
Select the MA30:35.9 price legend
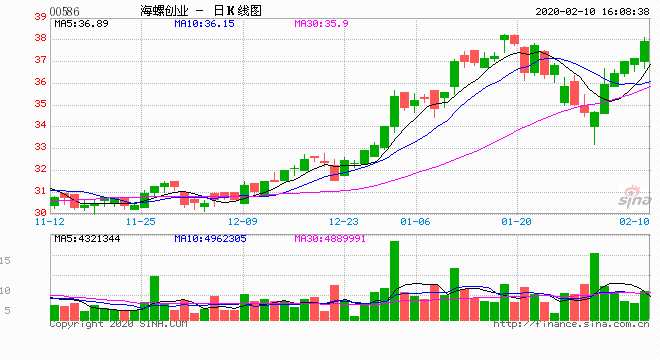click(321, 24)
